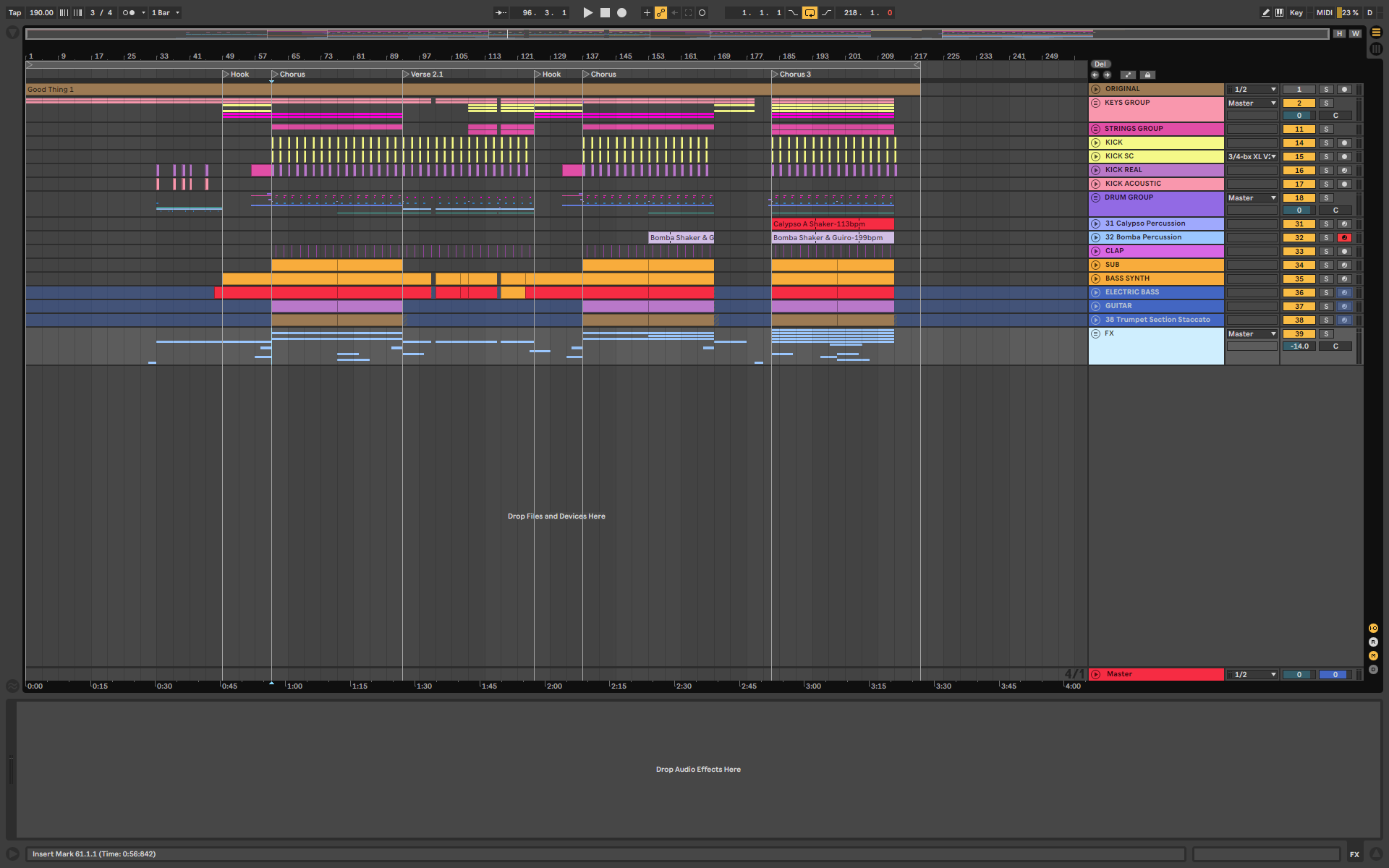Unfold the STRINGS GROUP track
This screenshot has width=1389, height=868.
pos(1095,129)
